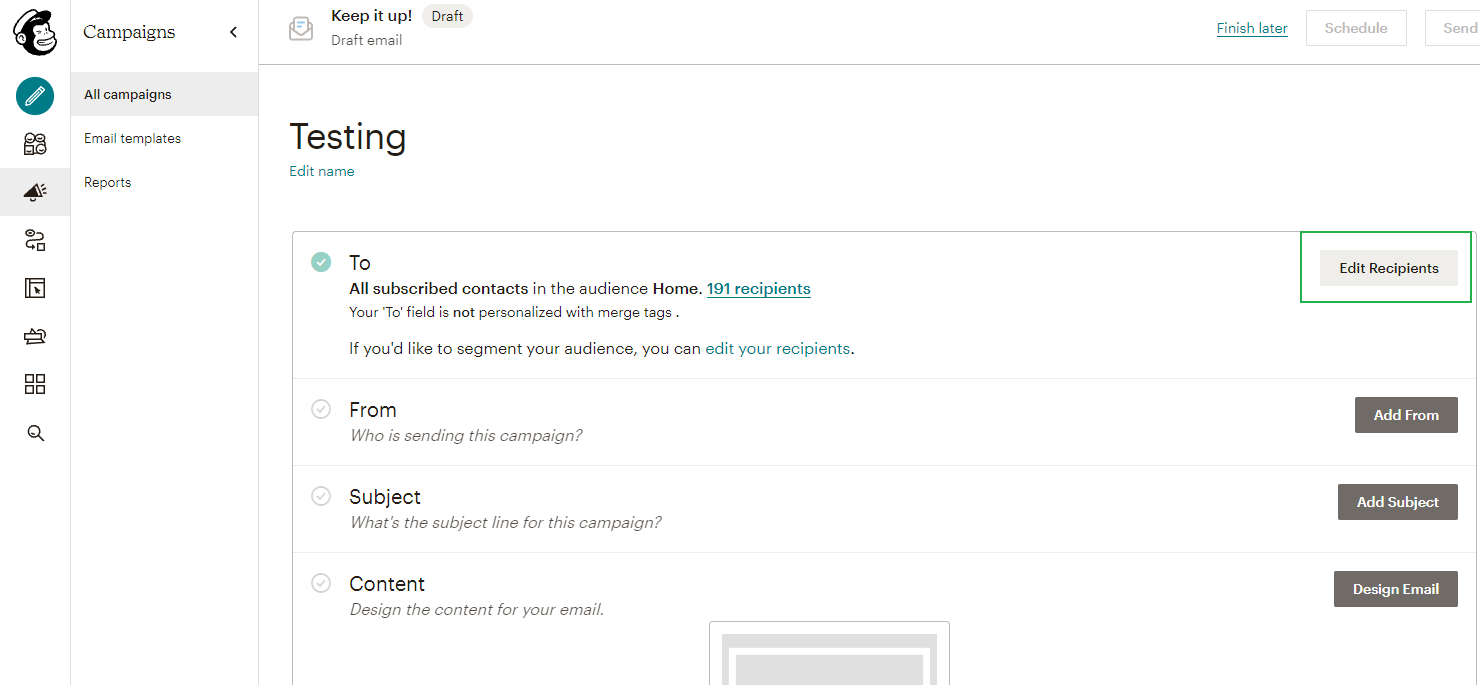Click the Add Subject button
Screen dimensions: 1480x685
(1398, 502)
